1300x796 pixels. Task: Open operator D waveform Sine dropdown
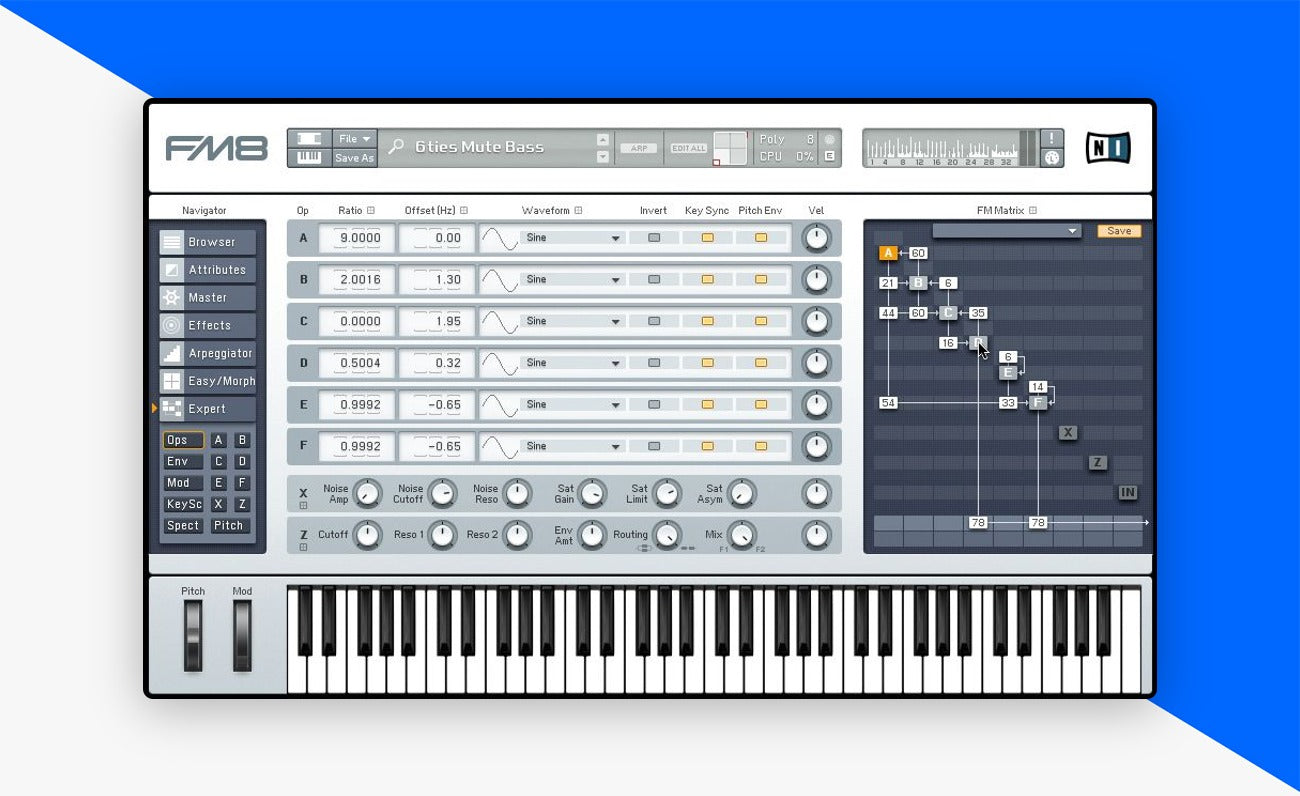tap(572, 363)
